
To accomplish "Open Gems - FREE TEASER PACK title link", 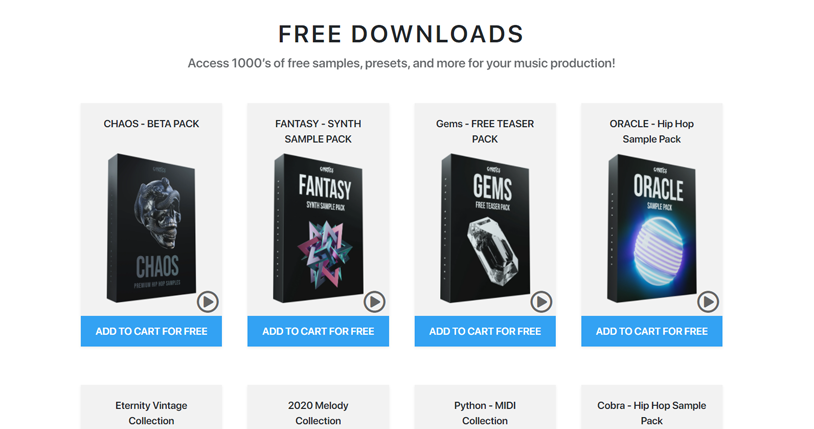I will [485, 131].
